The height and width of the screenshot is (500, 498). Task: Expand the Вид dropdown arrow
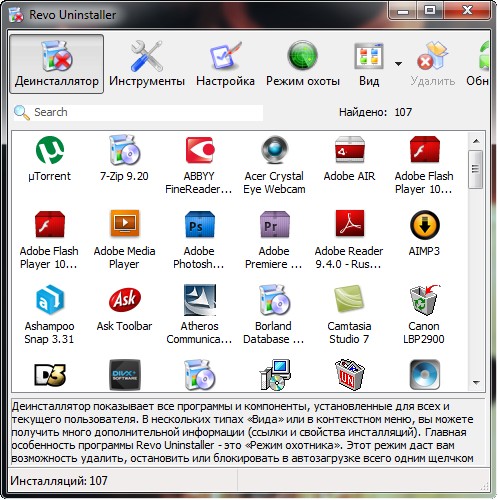(398, 63)
